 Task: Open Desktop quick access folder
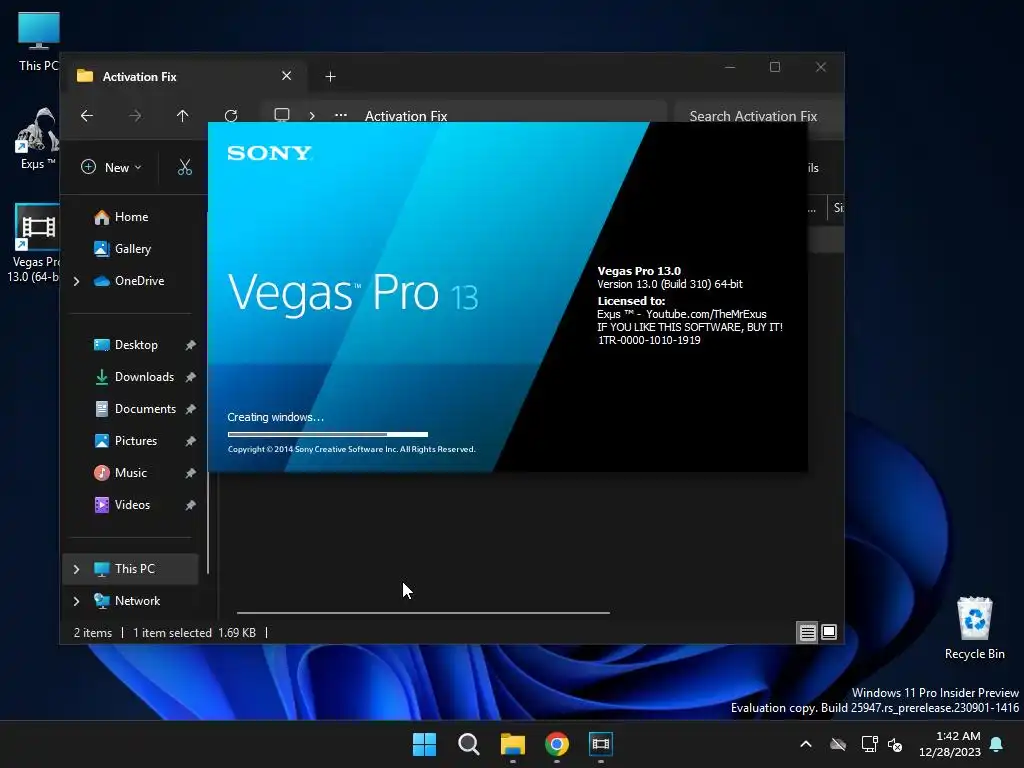click(x=136, y=345)
